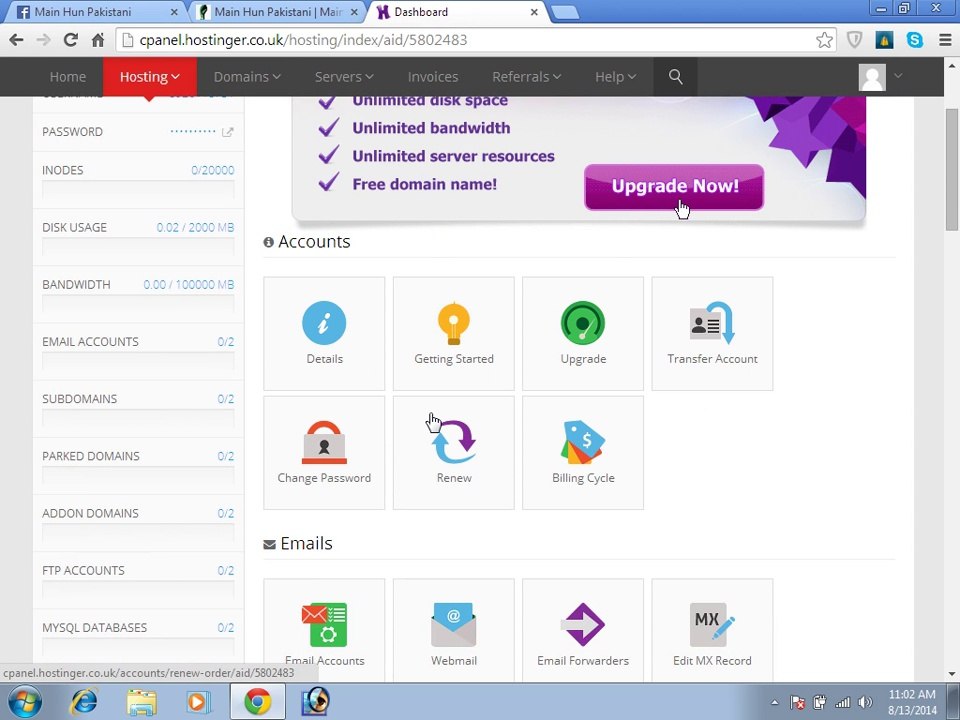Click the ADDON DOMAINS 0/2 count
This screenshot has width=960, height=720.
tap(225, 514)
